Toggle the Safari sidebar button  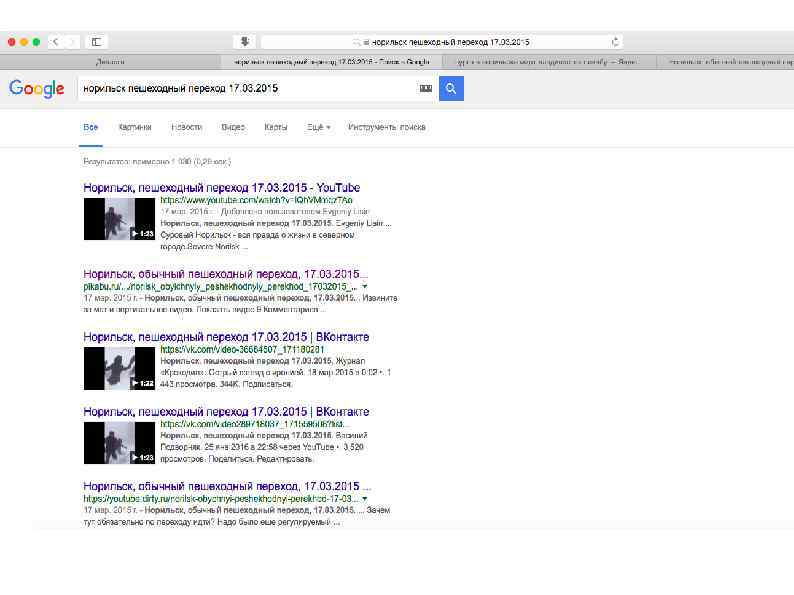(x=96, y=42)
